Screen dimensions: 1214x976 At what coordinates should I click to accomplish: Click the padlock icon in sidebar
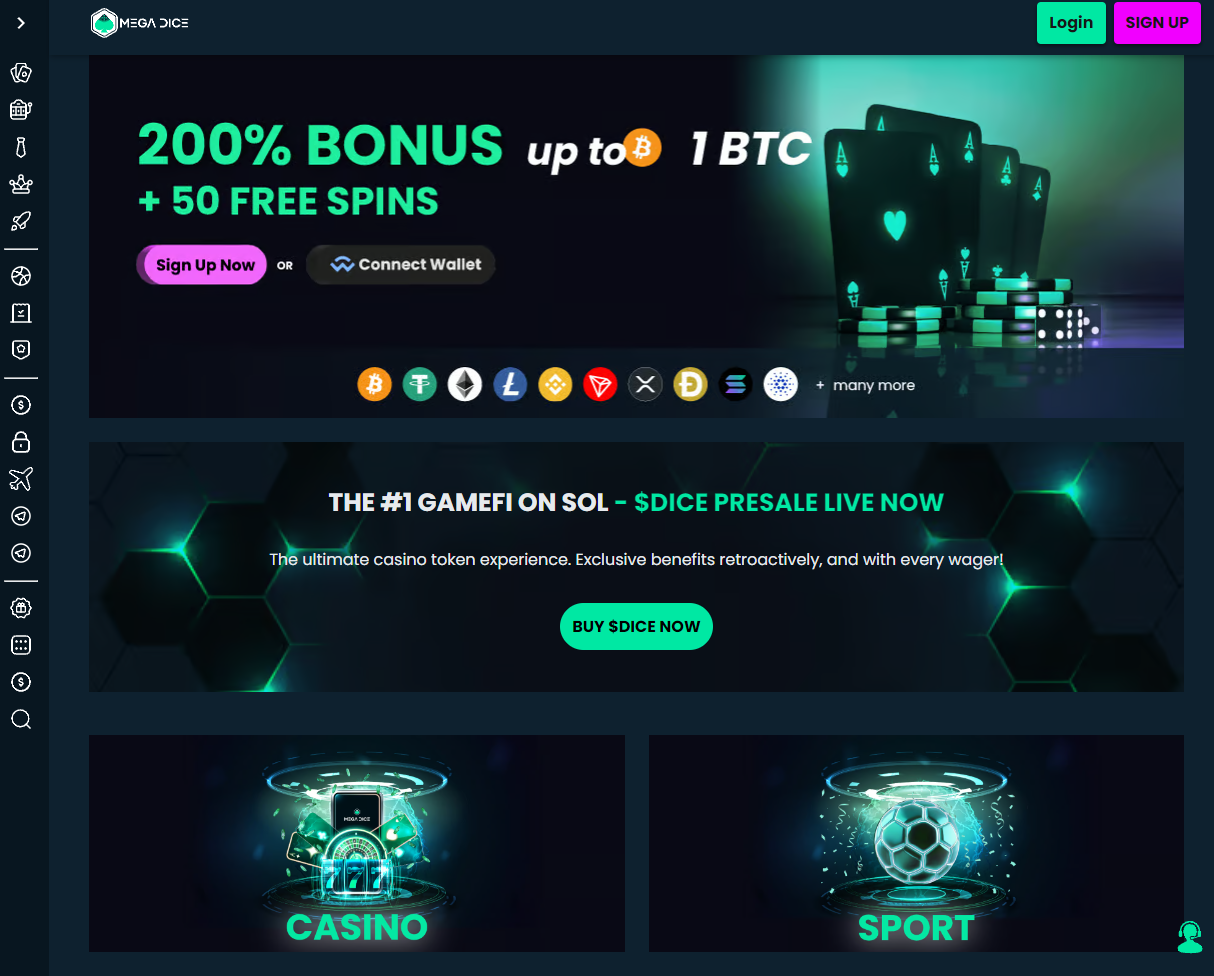[x=21, y=442]
